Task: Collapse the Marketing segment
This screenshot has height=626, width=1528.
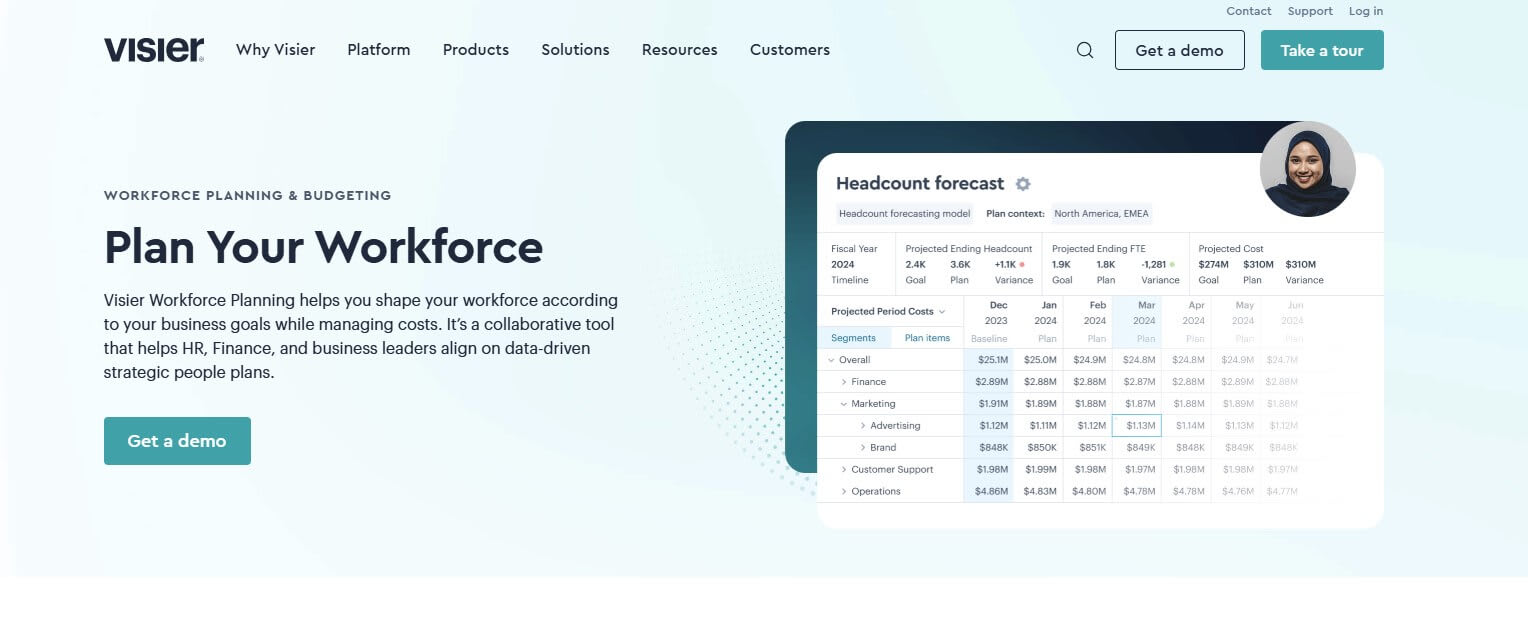Action: (842, 404)
